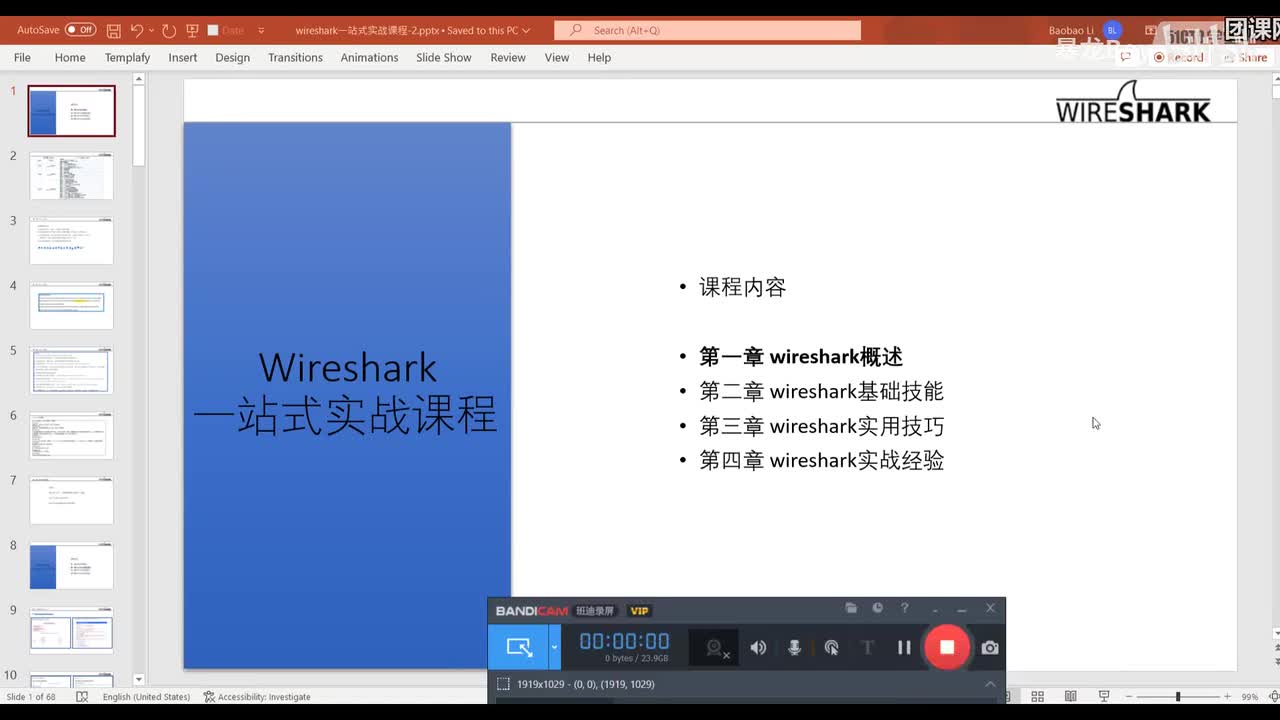The width and height of the screenshot is (1280, 720).
Task: Click the Bandicam screen recording mode button
Action: tap(518, 647)
